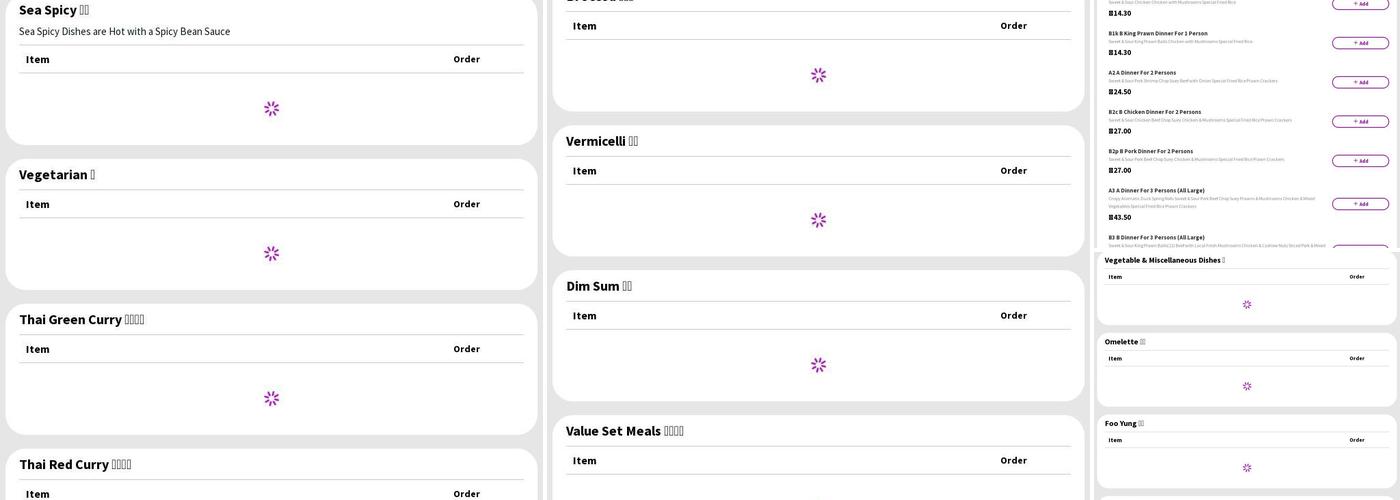Click the Vegetable & Miscellaneous Dishes spinner
Image resolution: width=1400 pixels, height=500 pixels.
click(1246, 305)
